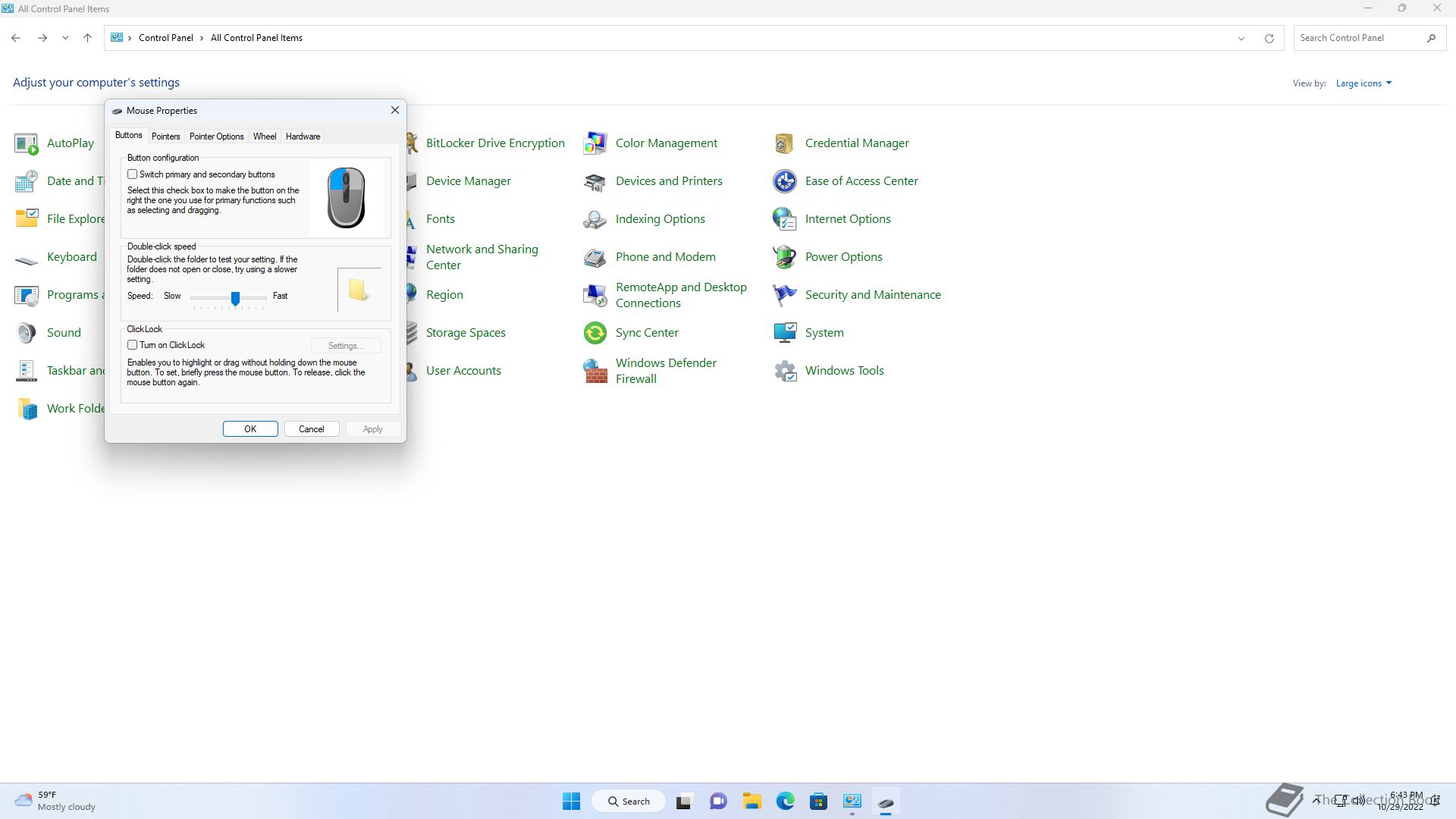Screen dimensions: 1456x819
Task: Open Windows Defender Firewall icon
Action: (x=595, y=371)
